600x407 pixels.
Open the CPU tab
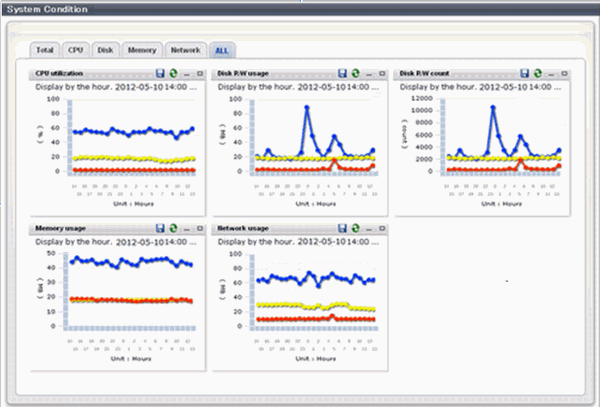(75, 49)
